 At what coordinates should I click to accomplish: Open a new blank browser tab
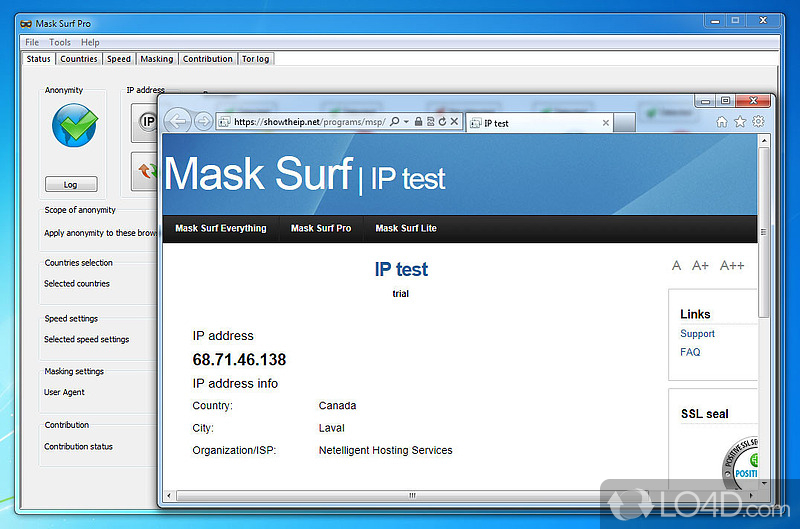coord(624,122)
